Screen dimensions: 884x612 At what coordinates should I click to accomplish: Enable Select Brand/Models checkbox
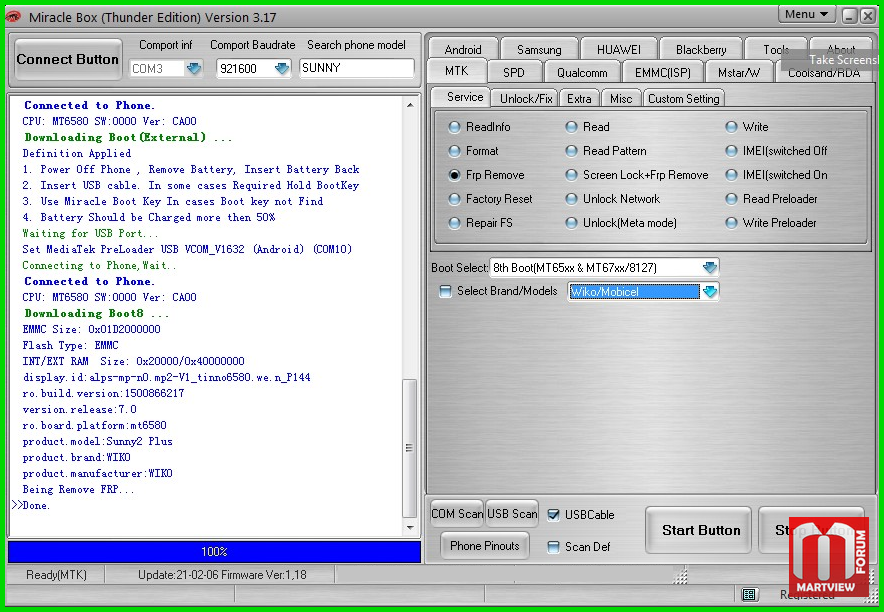click(x=445, y=291)
